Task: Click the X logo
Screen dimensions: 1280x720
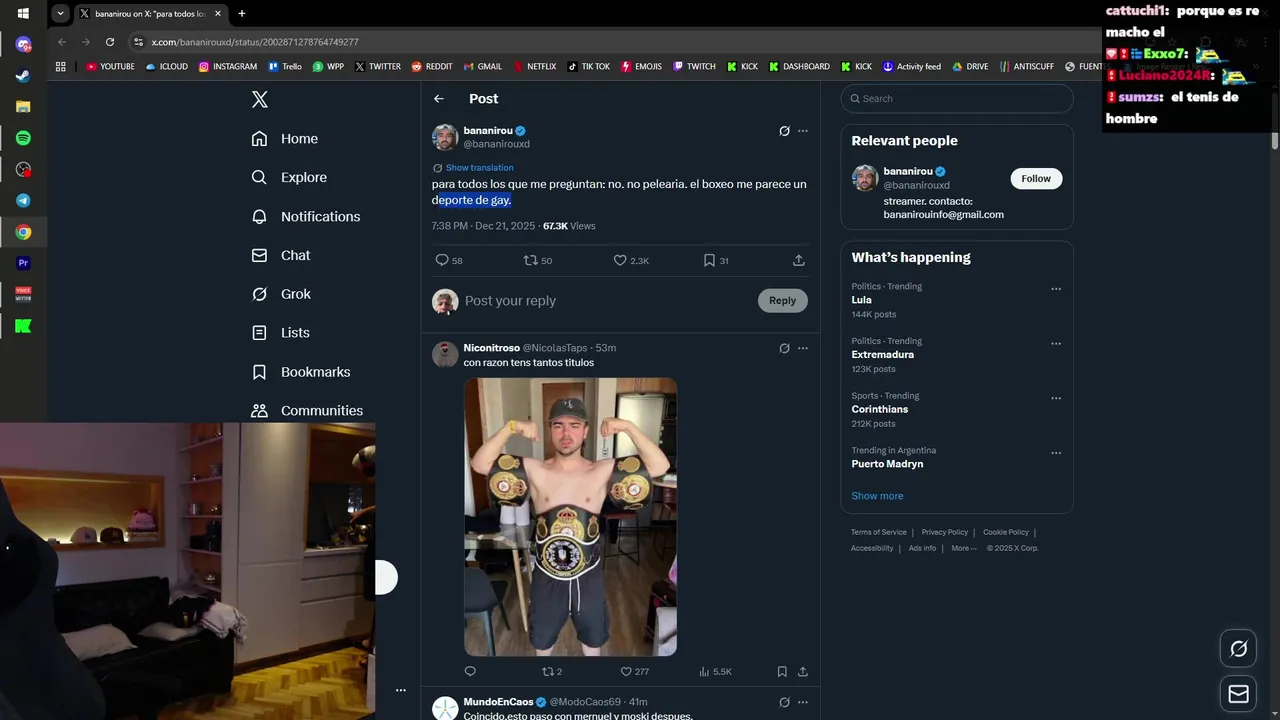Action: click(260, 99)
